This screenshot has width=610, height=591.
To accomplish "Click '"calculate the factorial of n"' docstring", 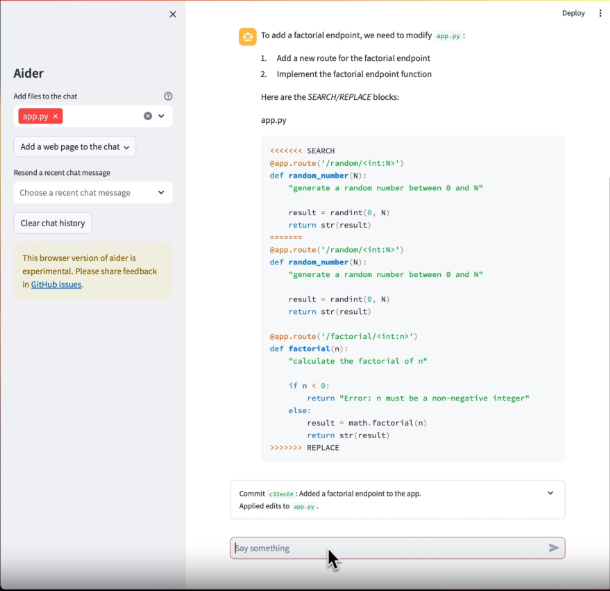I will pyautogui.click(x=358, y=361).
